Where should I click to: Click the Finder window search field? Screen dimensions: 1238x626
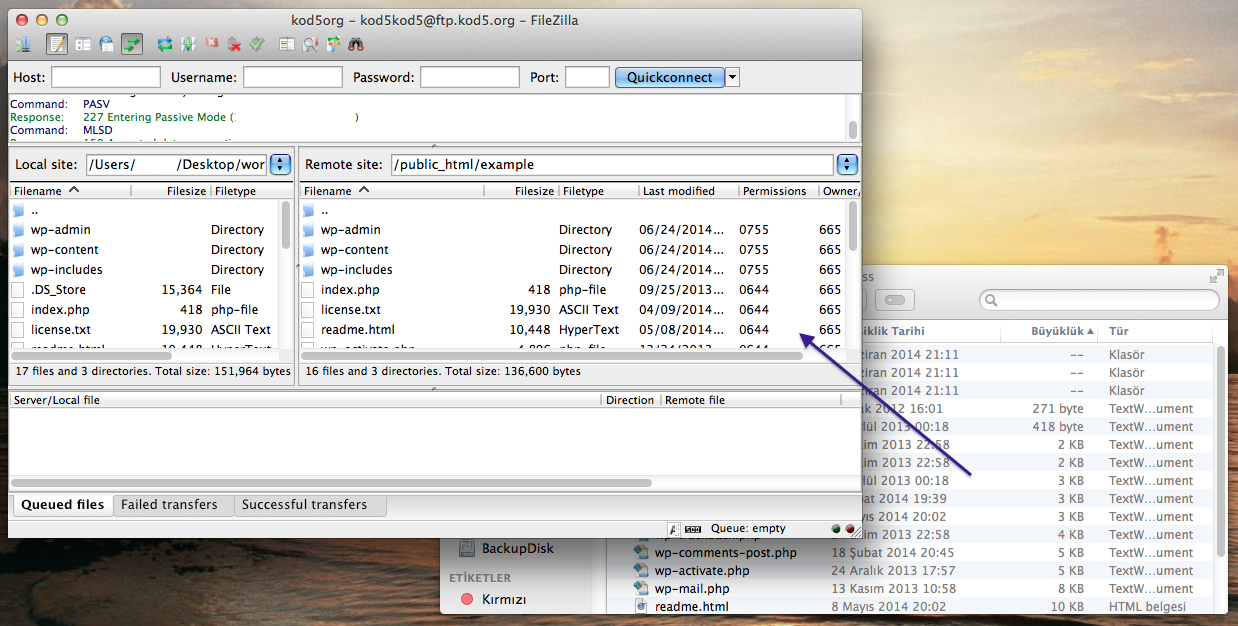click(x=1099, y=300)
